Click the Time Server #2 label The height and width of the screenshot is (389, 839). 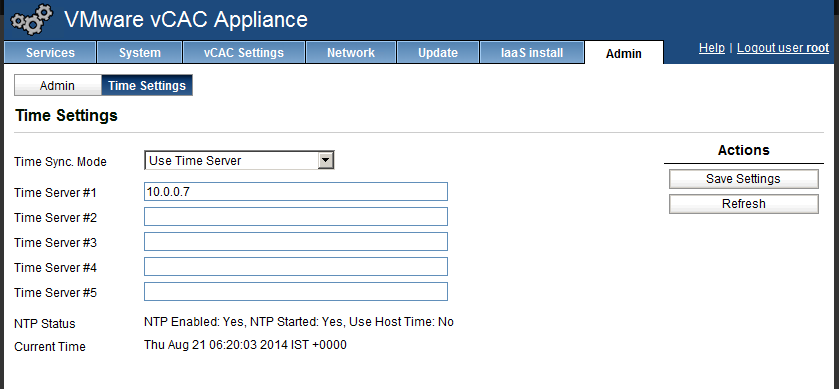pyautogui.click(x=55, y=218)
